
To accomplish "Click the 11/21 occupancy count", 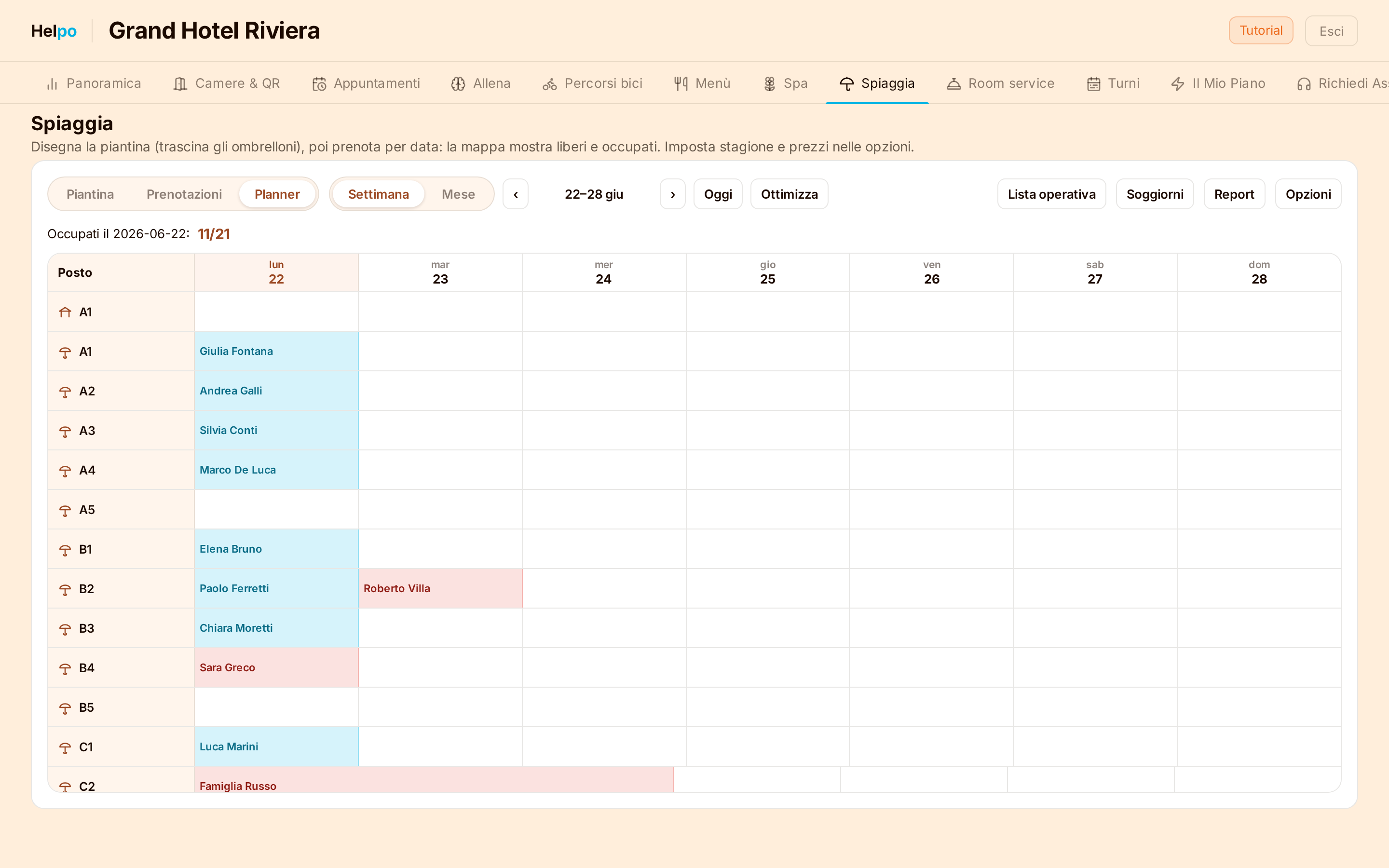I will (x=214, y=234).
